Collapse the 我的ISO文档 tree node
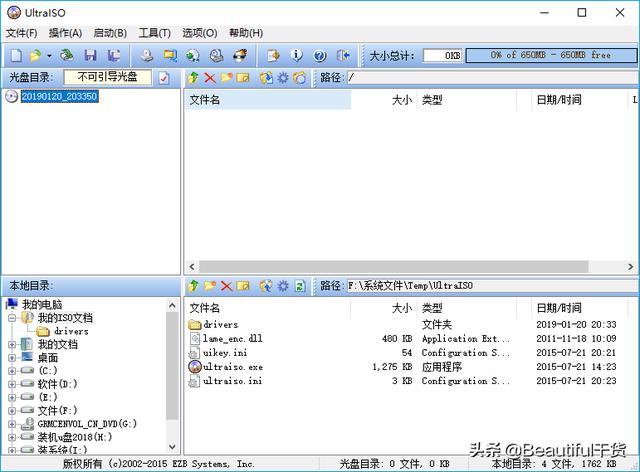Screen dimensions: 640x472 click(x=12, y=318)
